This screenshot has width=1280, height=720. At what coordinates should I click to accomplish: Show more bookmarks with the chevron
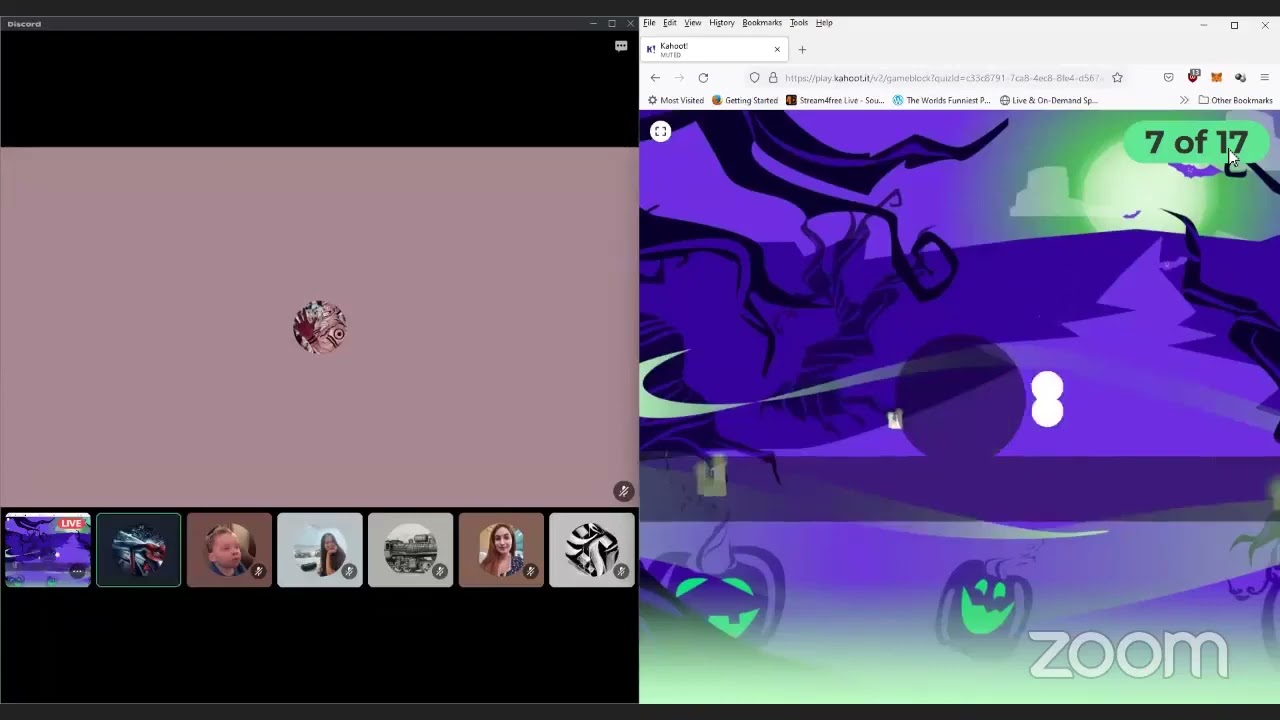click(x=1184, y=100)
